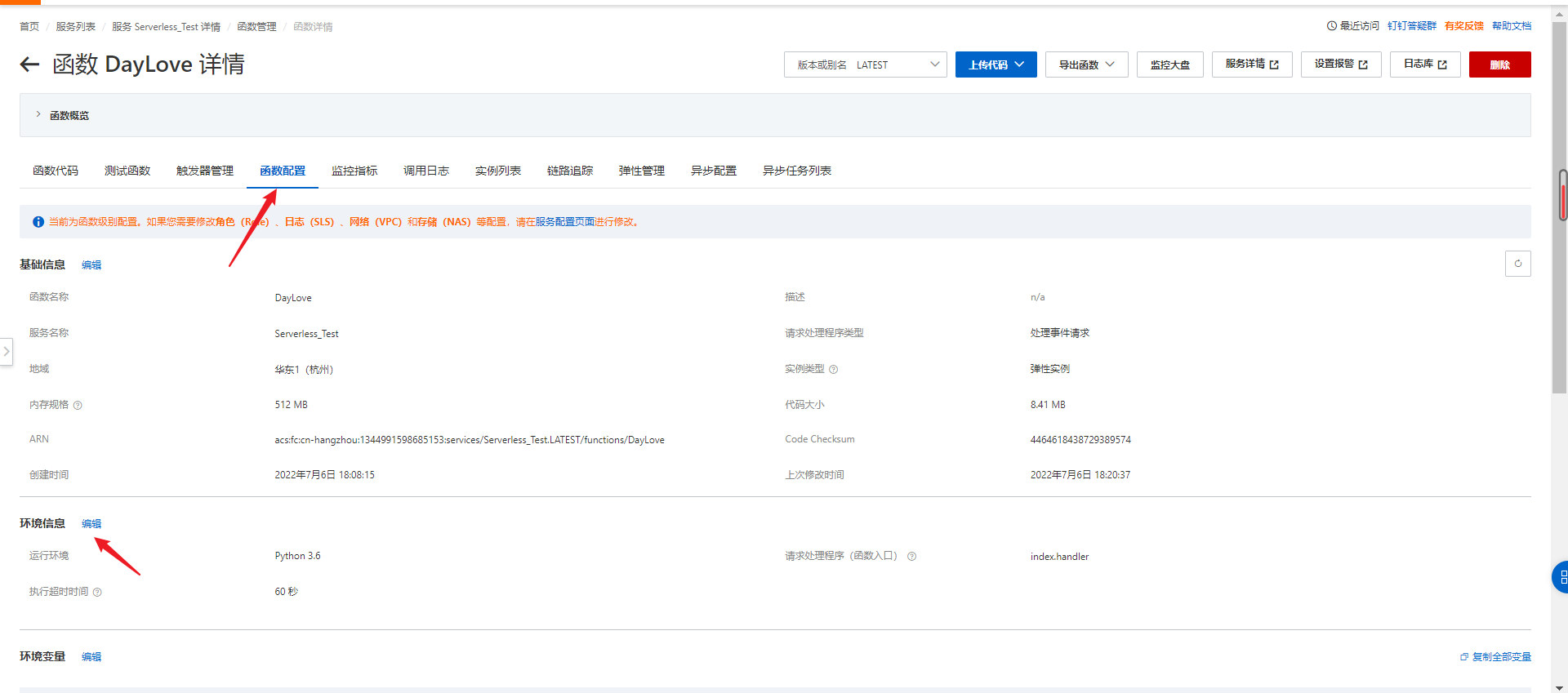1568x693 pixels.
Task: Open the 钉钉答疑群 link
Action: click(1412, 26)
